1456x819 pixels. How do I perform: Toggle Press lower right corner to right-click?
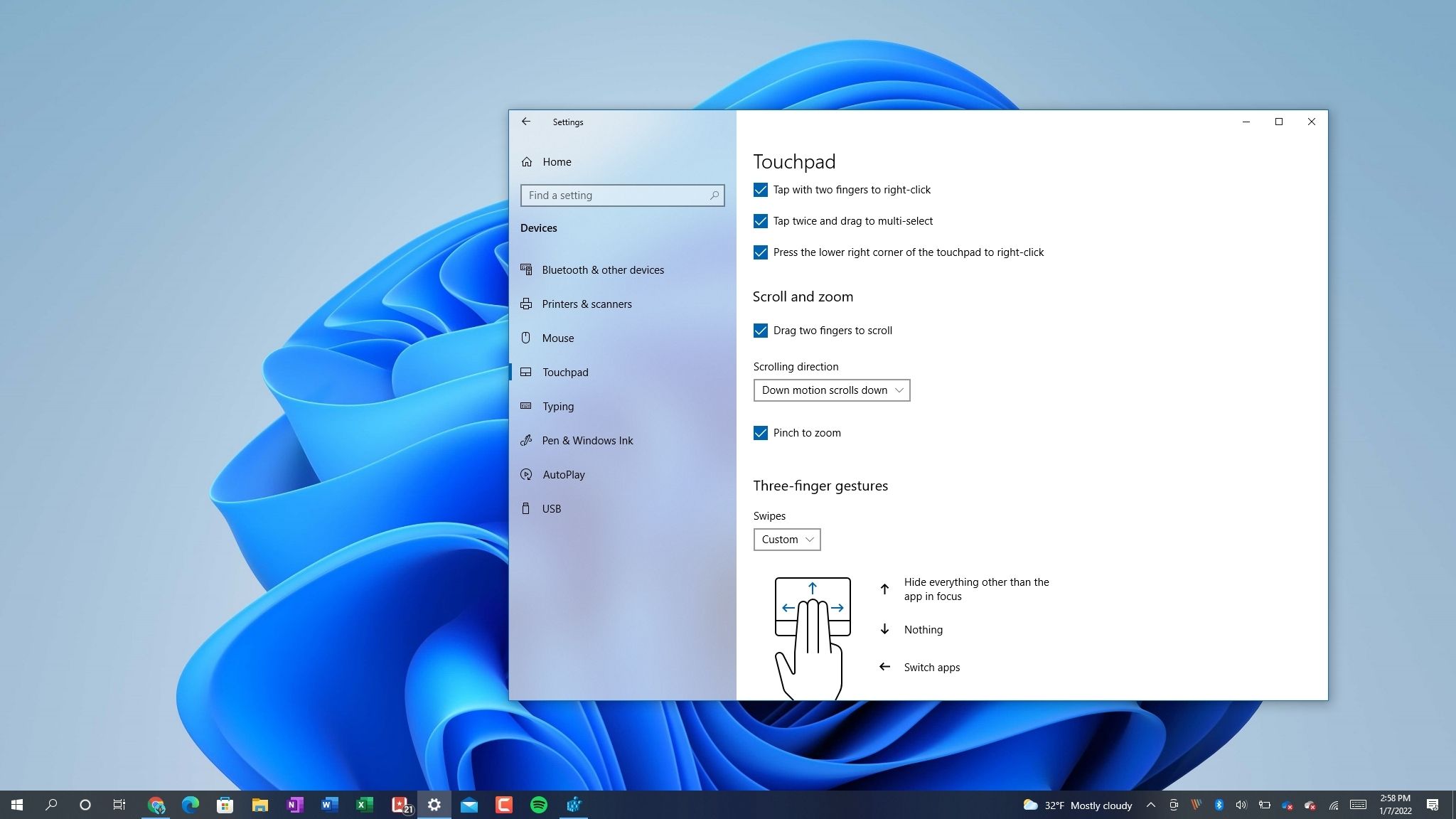[761, 252]
